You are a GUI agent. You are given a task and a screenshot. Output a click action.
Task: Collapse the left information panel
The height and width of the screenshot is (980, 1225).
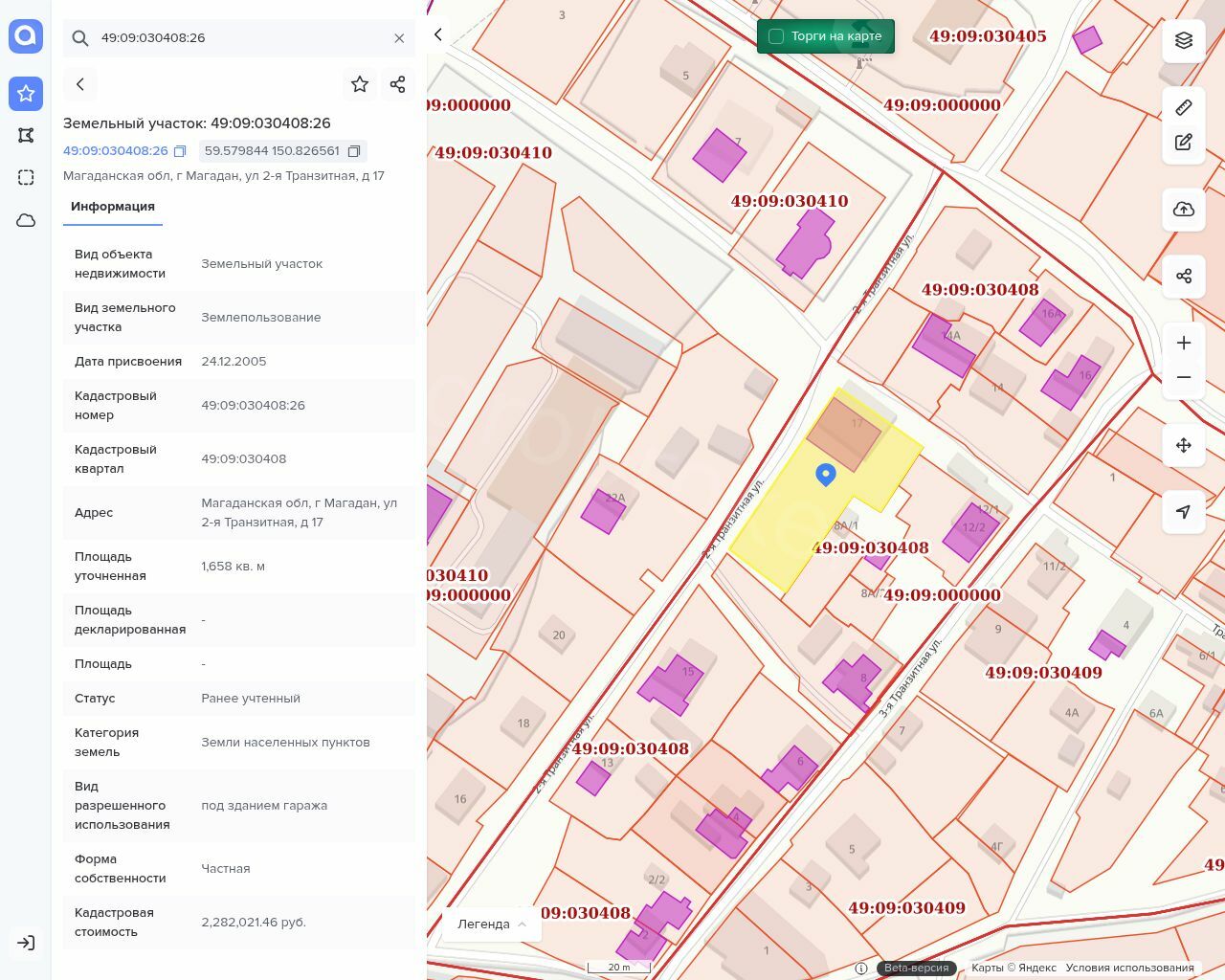438,34
